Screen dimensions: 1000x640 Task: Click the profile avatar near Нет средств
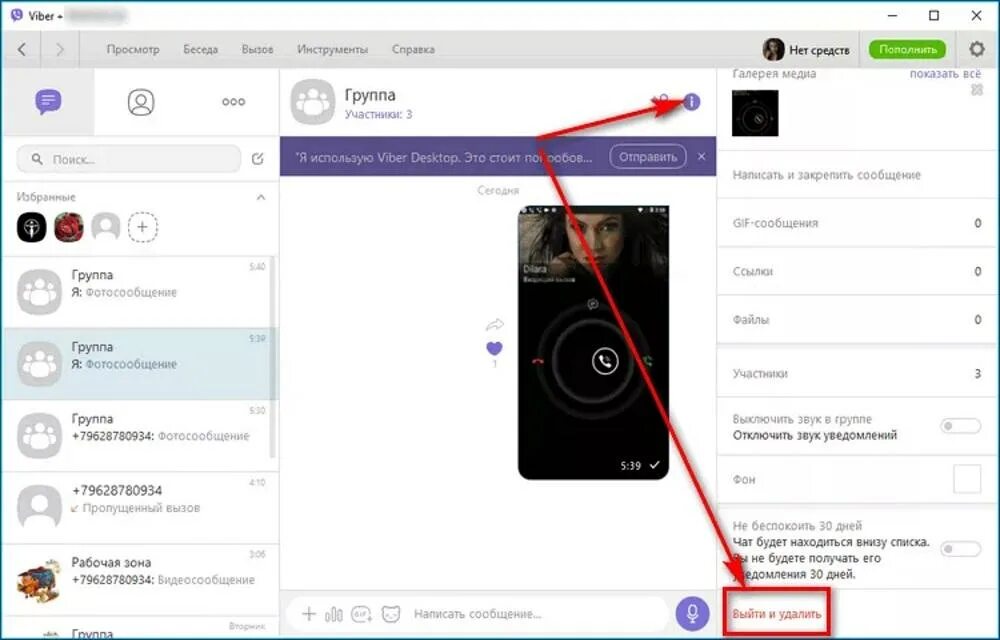coord(773,49)
